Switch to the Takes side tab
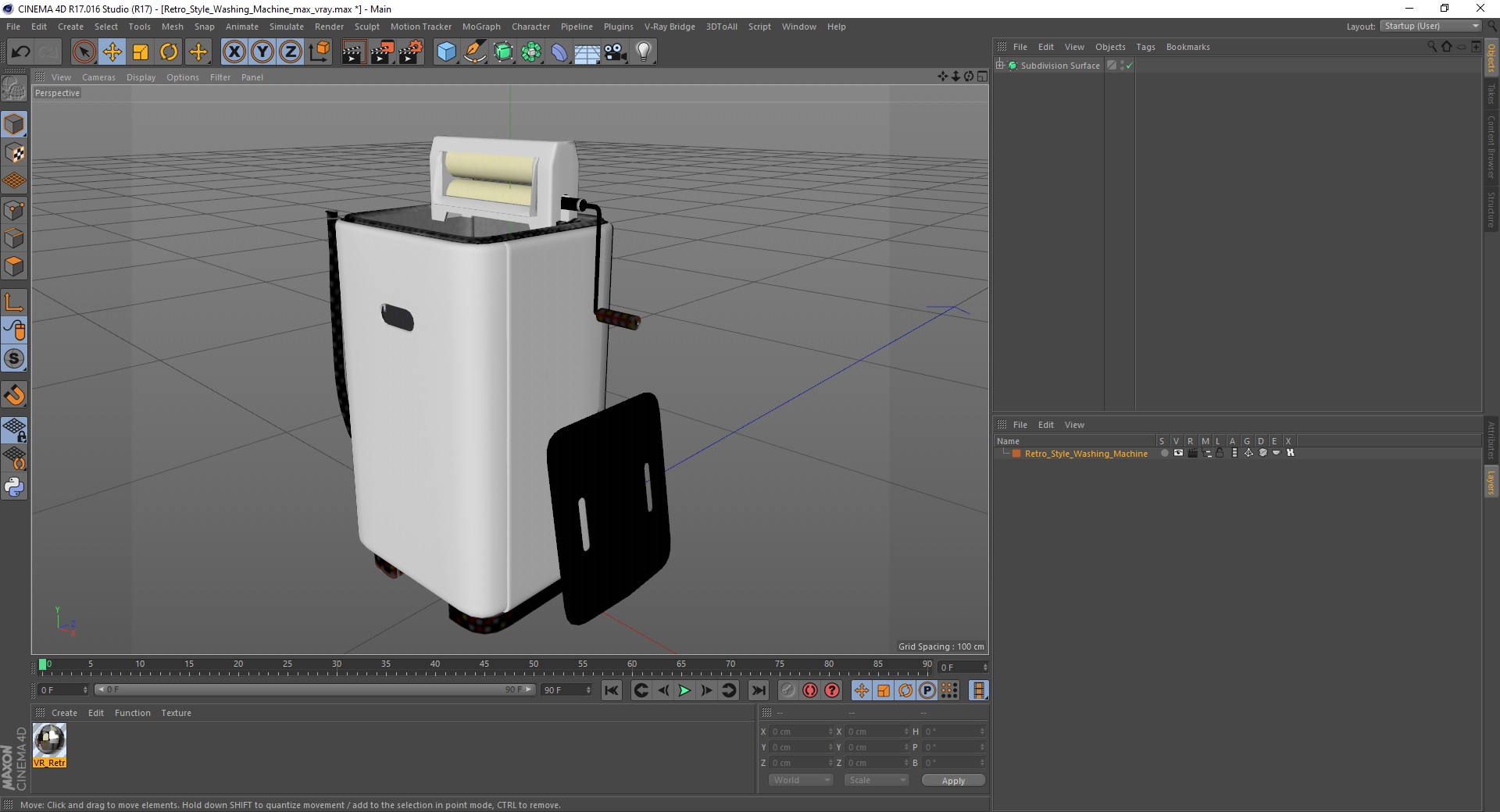Screen dimensions: 1500x812 [x=1491, y=94]
